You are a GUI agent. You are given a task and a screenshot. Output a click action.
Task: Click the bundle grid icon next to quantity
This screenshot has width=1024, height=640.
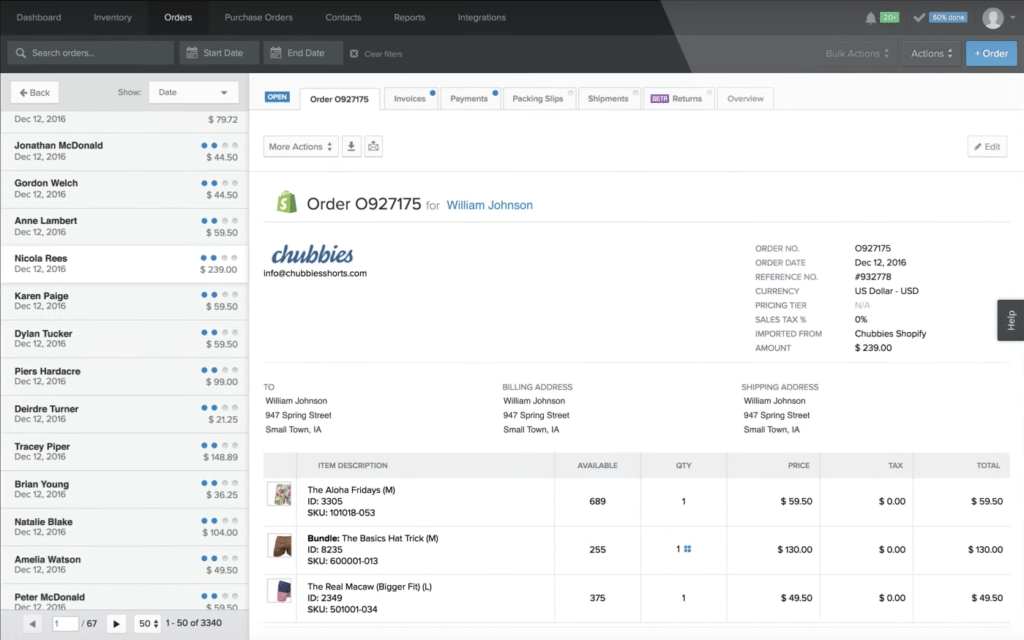click(687, 549)
